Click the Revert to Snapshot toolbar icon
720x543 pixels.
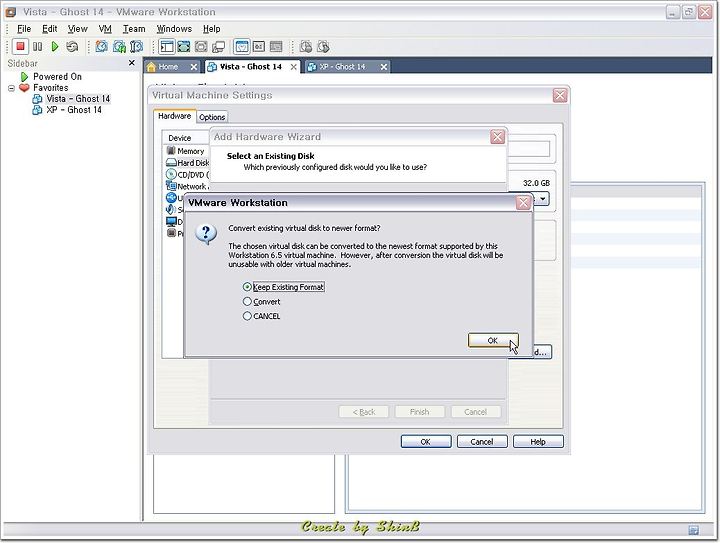pos(119,46)
